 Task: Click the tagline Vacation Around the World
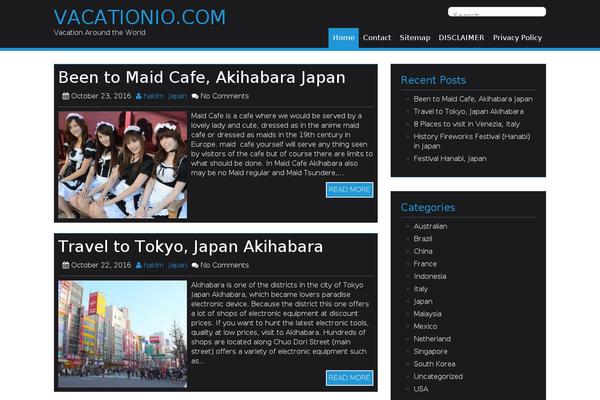point(99,33)
